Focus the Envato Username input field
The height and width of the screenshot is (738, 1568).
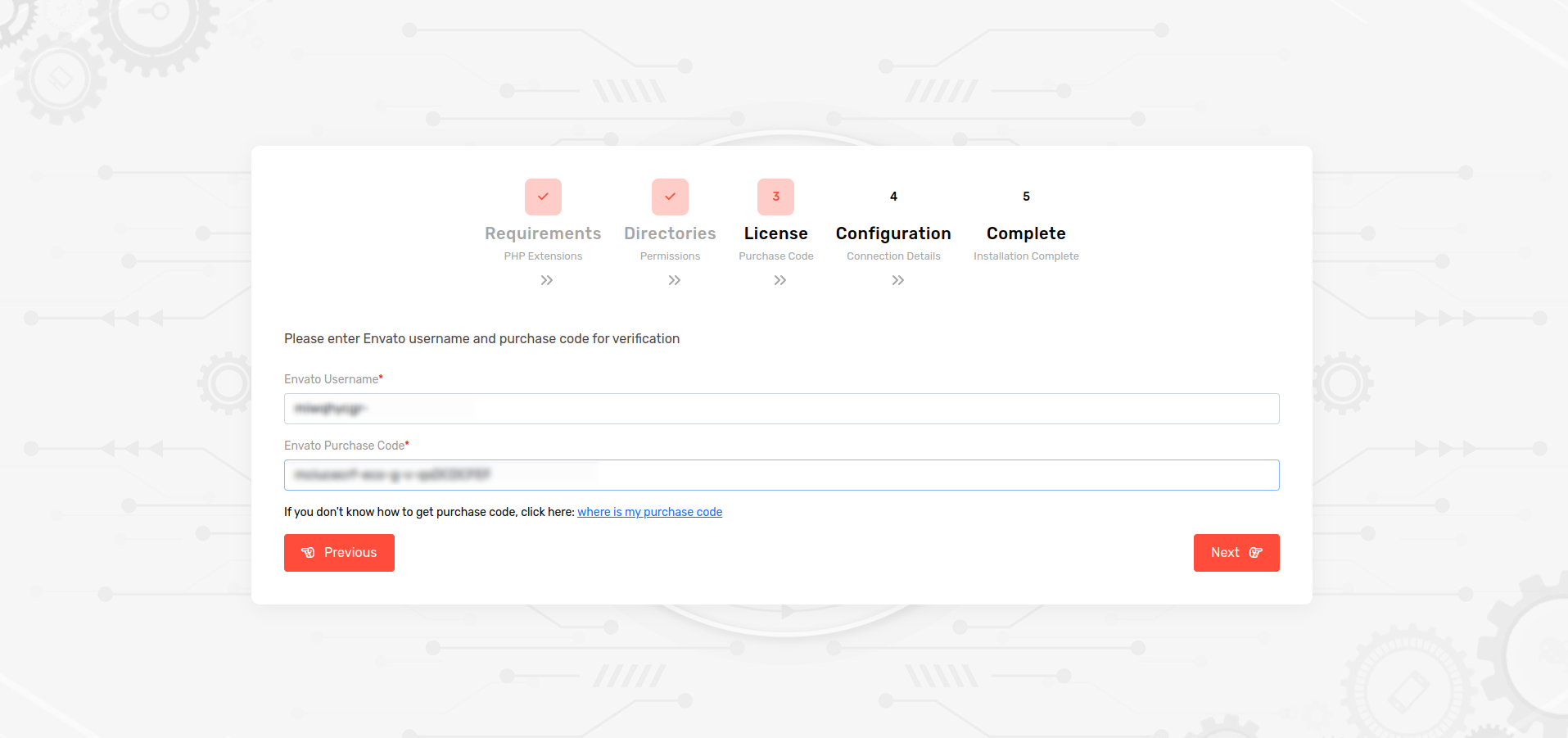781,409
